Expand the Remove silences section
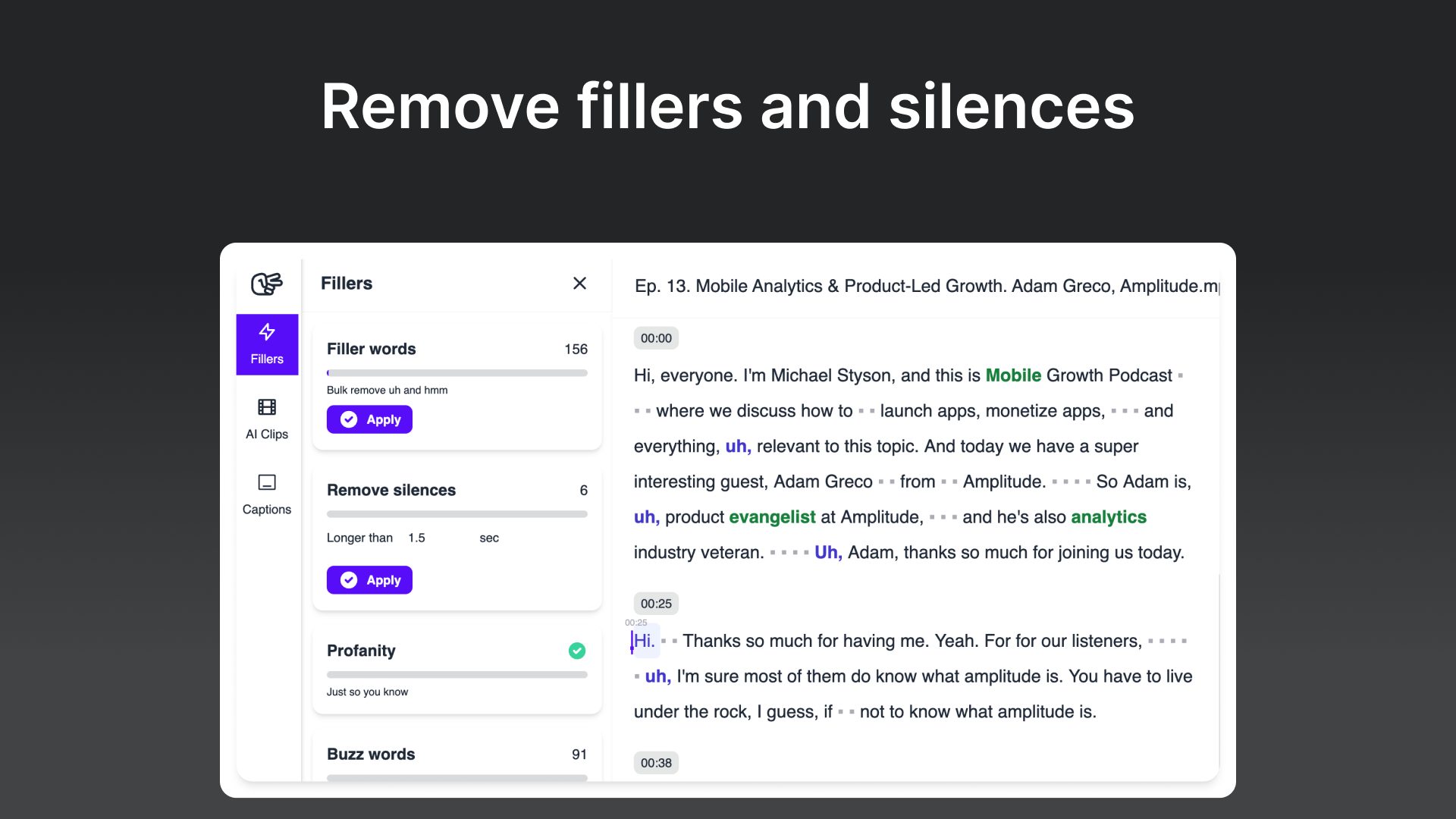This screenshot has width=1456, height=819. pos(391,490)
